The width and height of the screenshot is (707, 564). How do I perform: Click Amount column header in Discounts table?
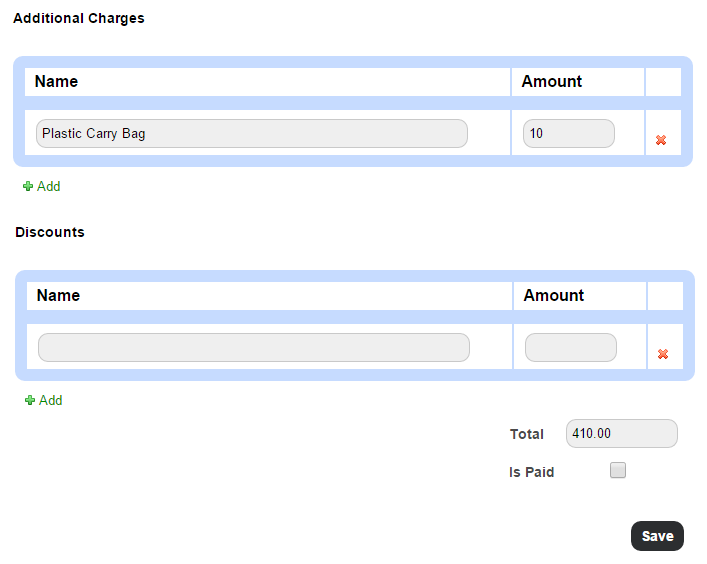click(553, 295)
